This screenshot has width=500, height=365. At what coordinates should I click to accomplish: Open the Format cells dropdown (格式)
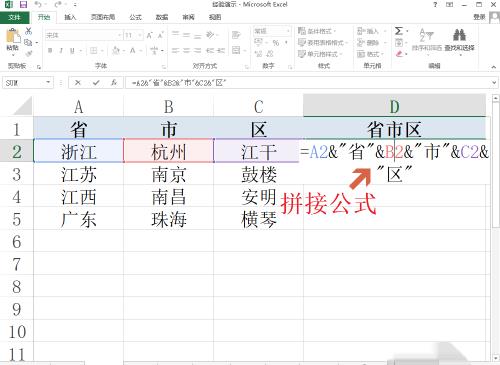coord(371,54)
